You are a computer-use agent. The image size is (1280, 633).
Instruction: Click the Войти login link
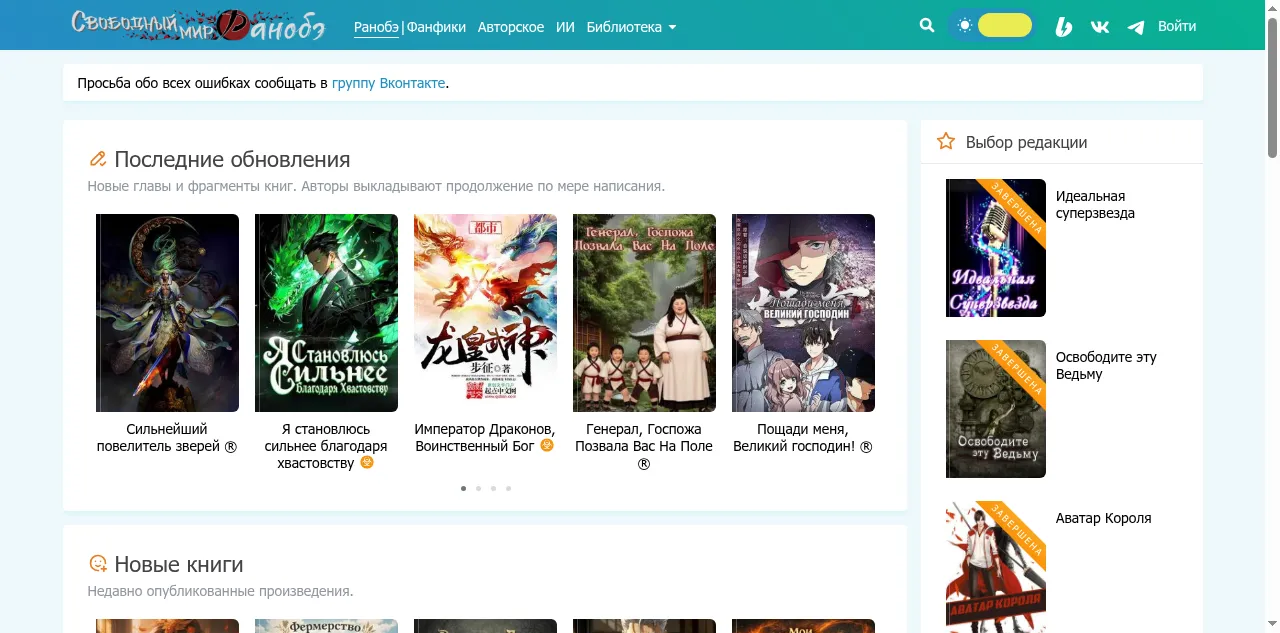[x=1177, y=26]
